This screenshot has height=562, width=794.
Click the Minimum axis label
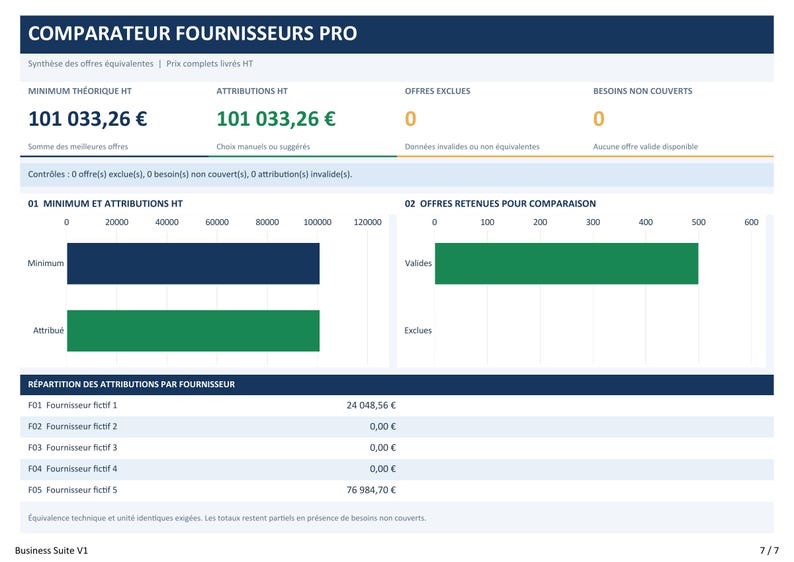pyautogui.click(x=46, y=263)
